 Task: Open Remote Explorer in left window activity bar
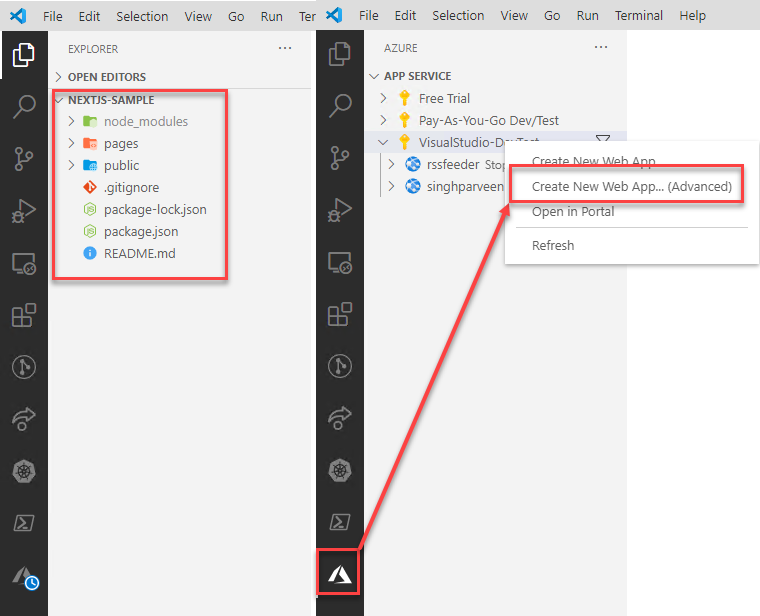click(x=23, y=264)
